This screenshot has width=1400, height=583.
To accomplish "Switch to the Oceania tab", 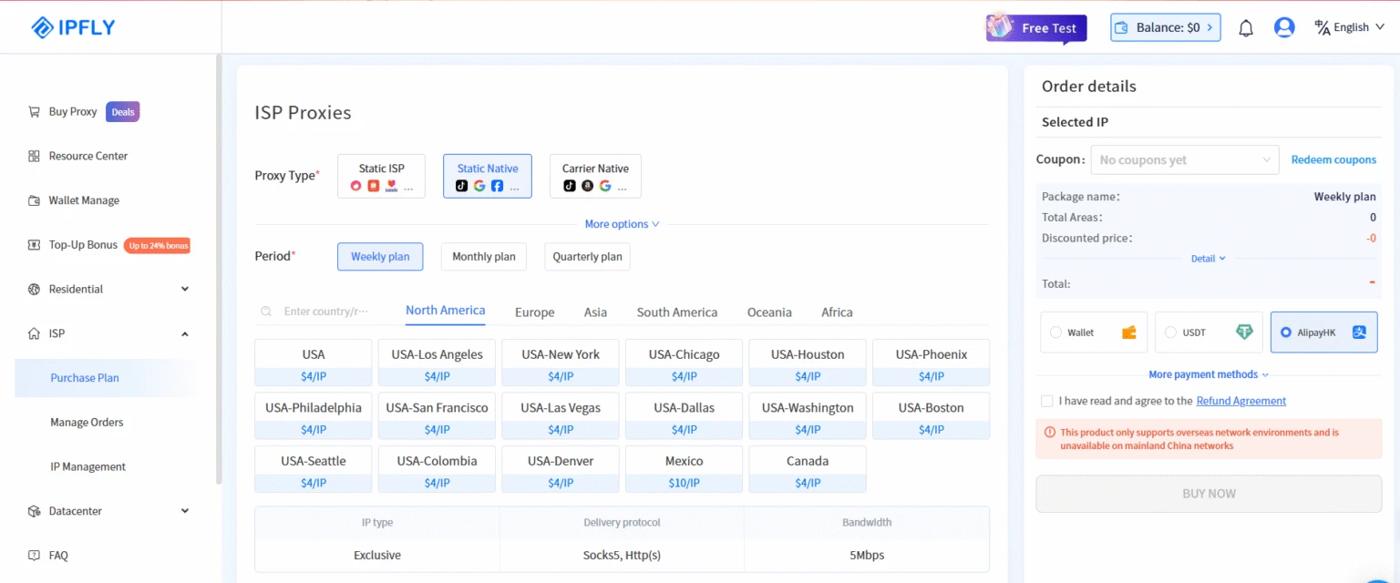I will pos(769,312).
